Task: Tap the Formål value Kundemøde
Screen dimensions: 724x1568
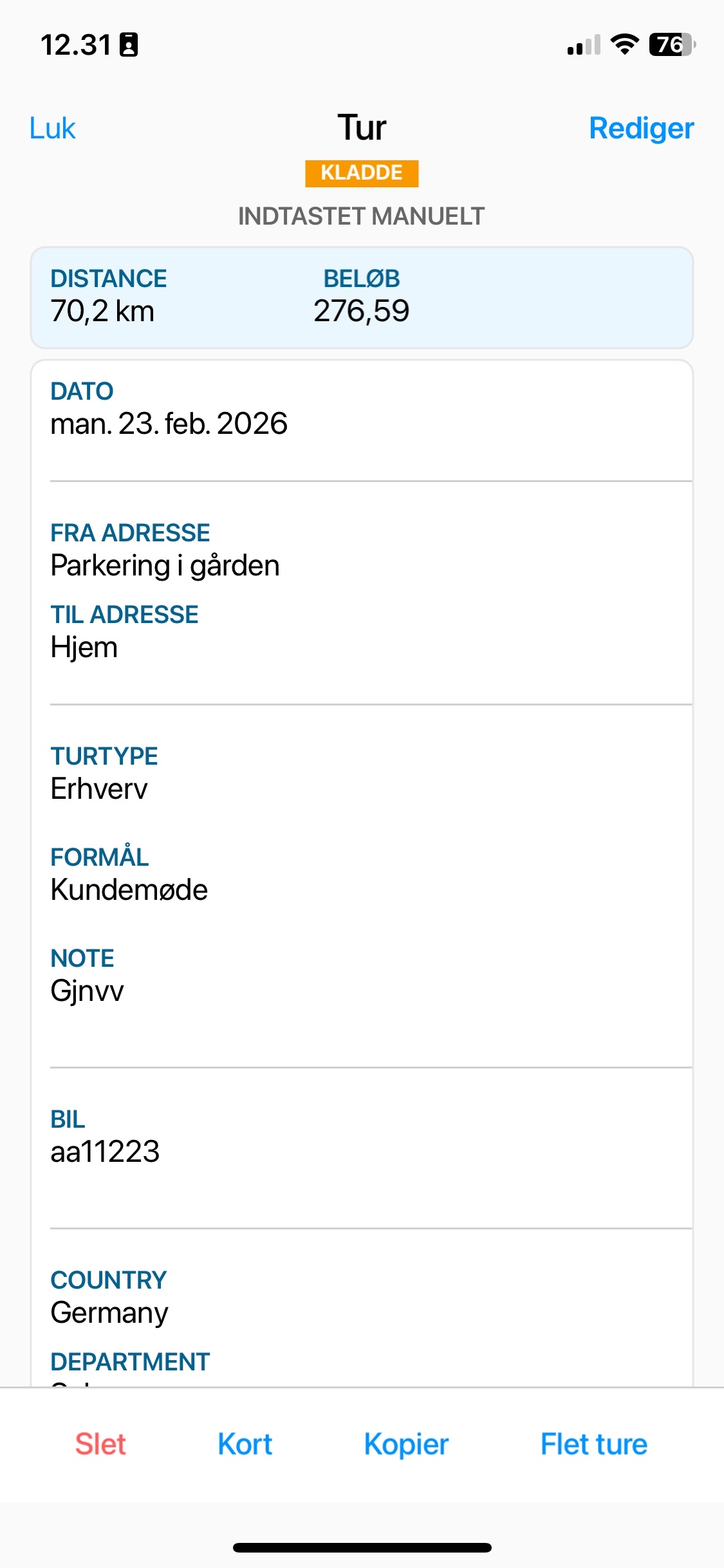Action: [129, 890]
